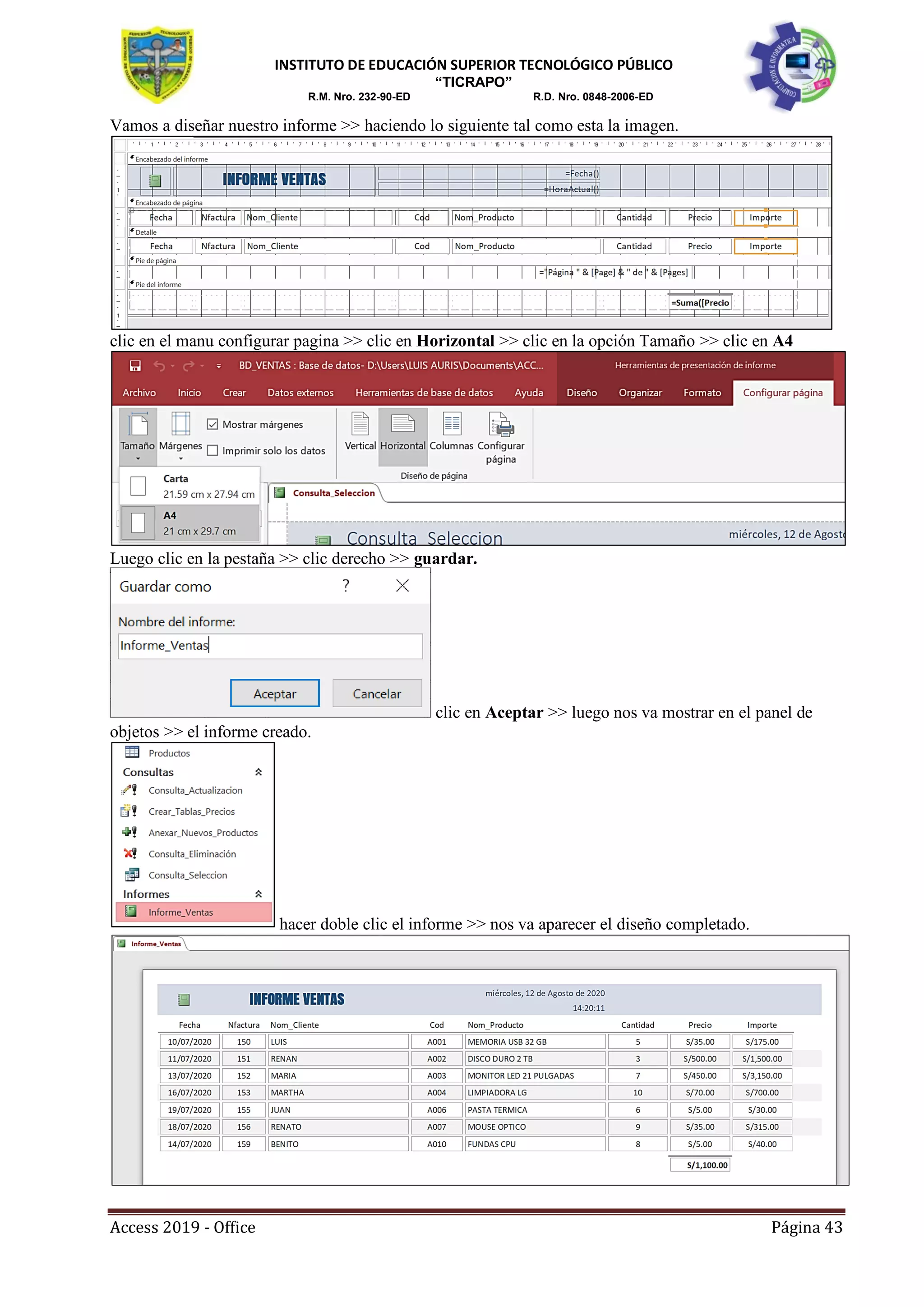Screen dimensions: 924x1307
Task: Select Anexar_Nuevos_Productos query
Action: [203, 833]
